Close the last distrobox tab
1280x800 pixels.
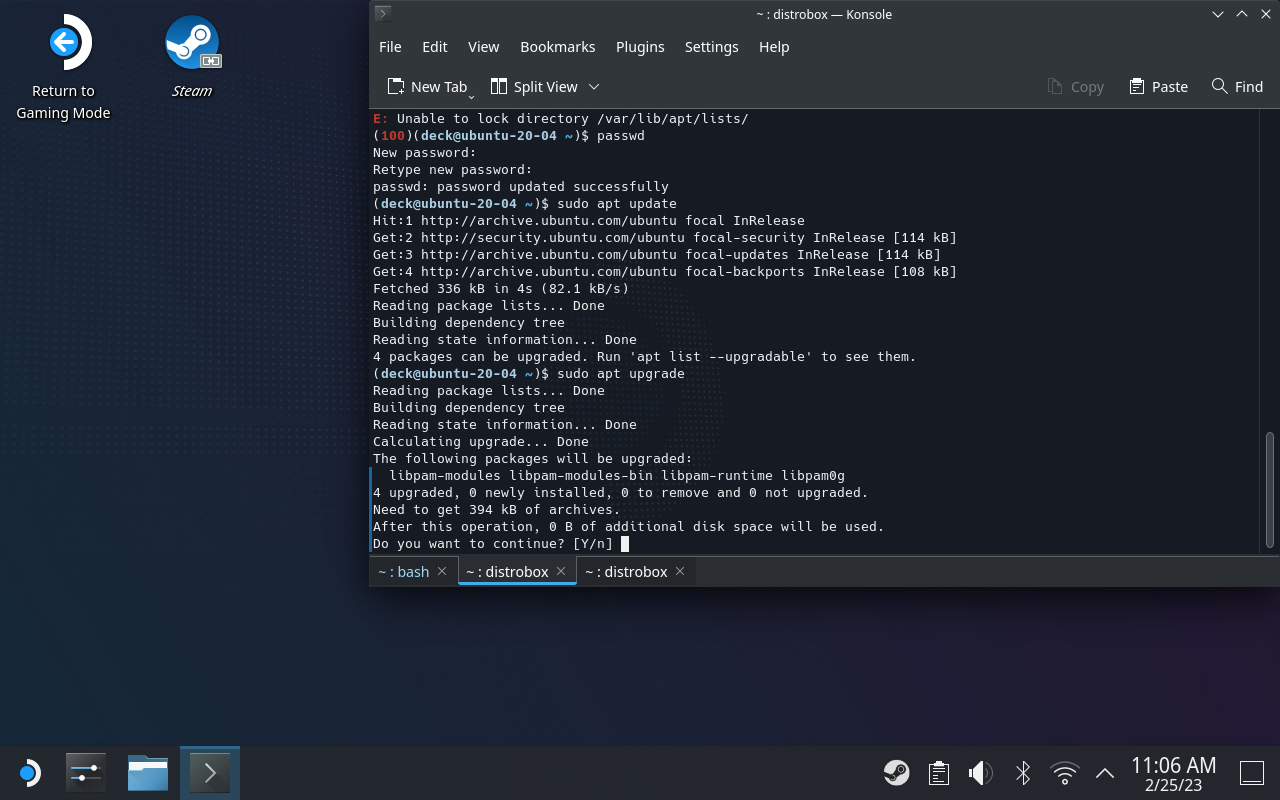(x=680, y=572)
